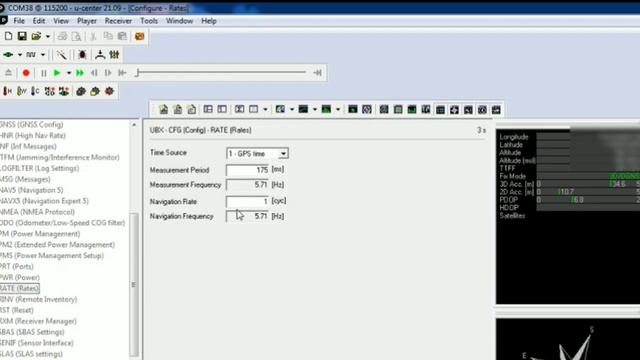Select SENIF (Sensor Interface) entry
This screenshot has height=360, width=640.
[37, 343]
